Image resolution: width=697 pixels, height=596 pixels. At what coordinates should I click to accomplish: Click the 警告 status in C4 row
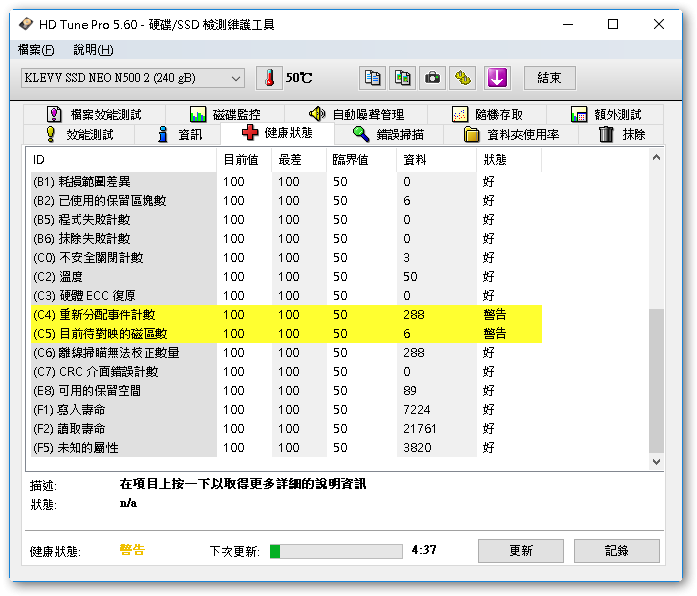[495, 315]
